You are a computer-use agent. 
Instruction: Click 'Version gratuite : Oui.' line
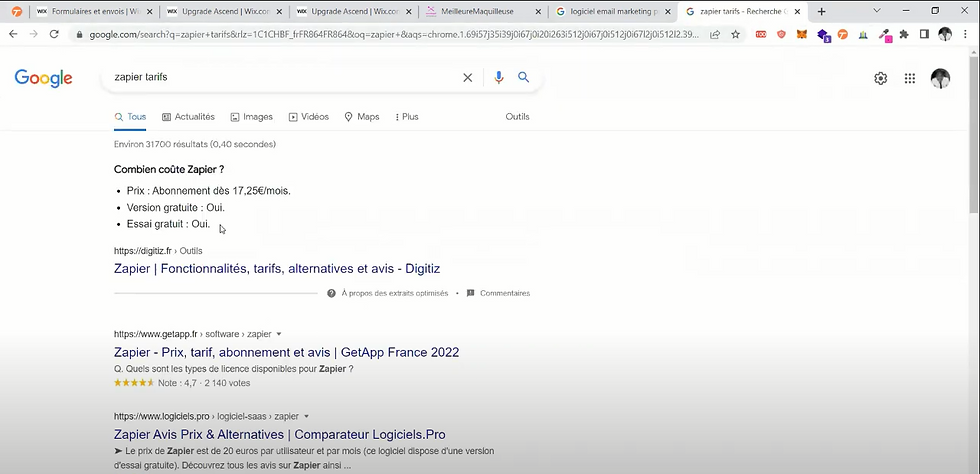point(176,208)
